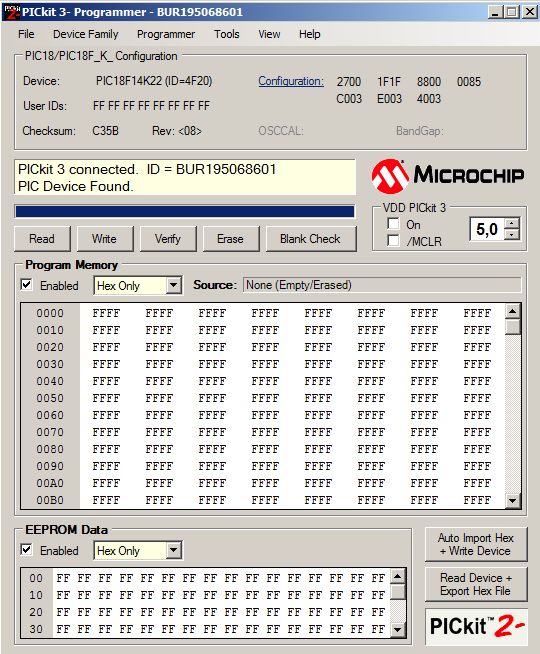The width and height of the screenshot is (540, 654).
Task: Open the View menu
Action: click(269, 34)
